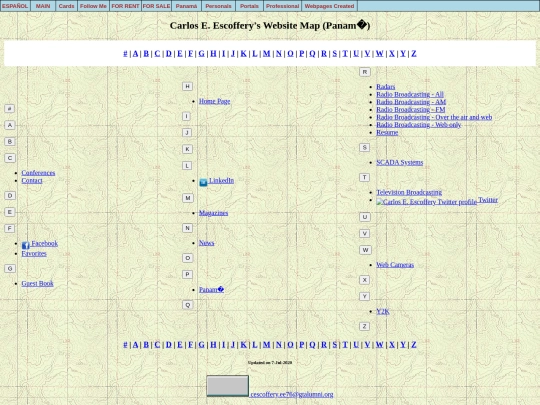
Task: Open the Twitter text link
Action: click(x=488, y=200)
